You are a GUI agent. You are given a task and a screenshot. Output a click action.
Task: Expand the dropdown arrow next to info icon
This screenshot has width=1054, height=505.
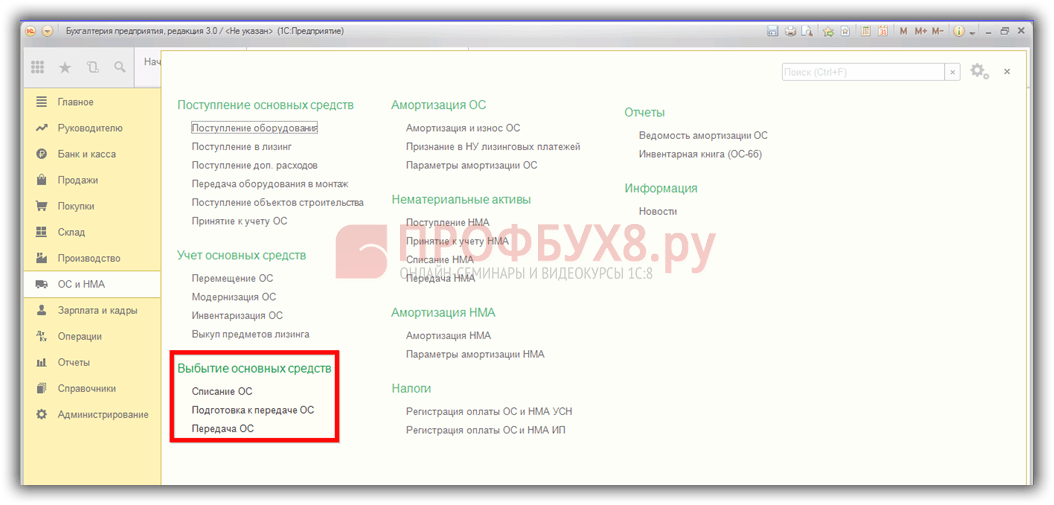(972, 31)
